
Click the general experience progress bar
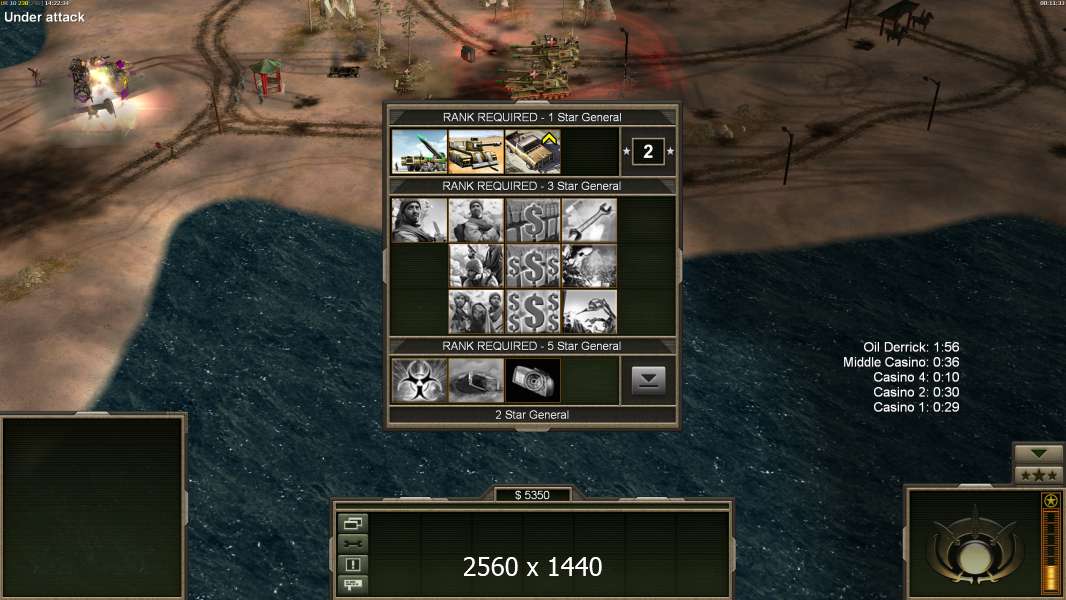pyautogui.click(x=1051, y=549)
